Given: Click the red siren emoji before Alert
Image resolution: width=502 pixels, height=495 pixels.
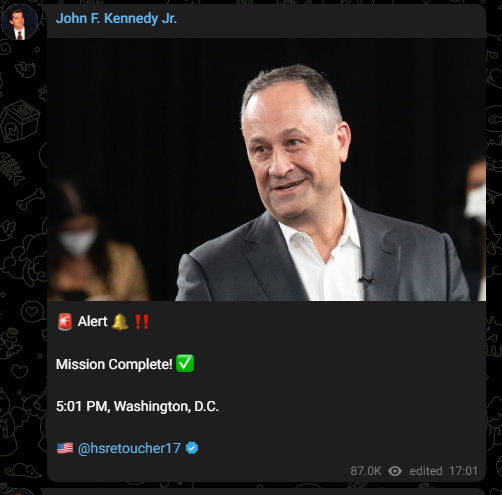Looking at the screenshot, I should 65,322.
